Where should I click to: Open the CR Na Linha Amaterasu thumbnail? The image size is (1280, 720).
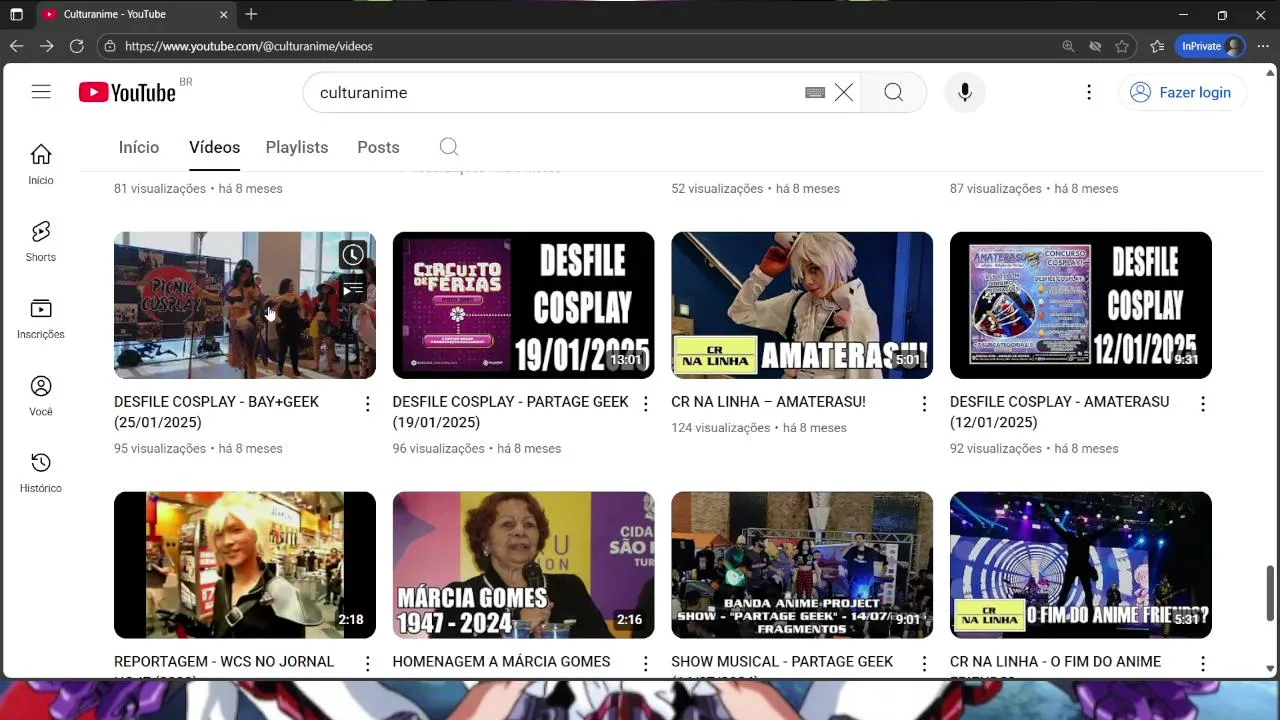click(x=802, y=305)
